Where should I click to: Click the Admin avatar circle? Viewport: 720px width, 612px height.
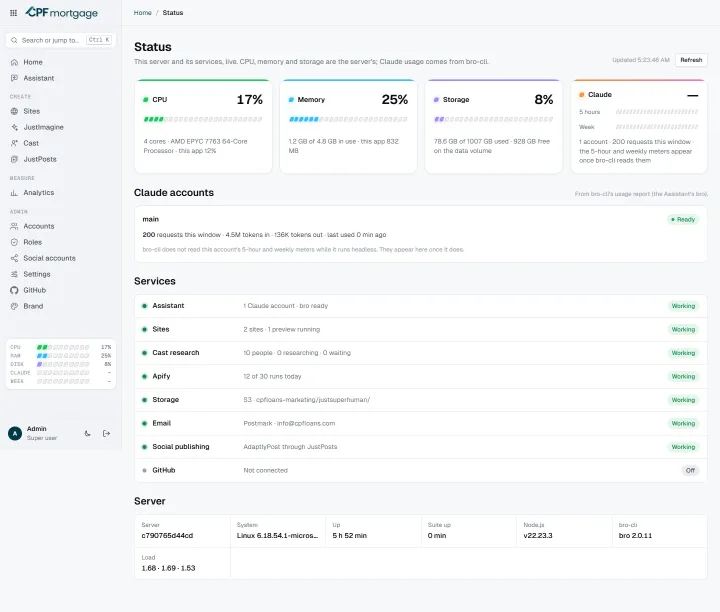point(15,433)
